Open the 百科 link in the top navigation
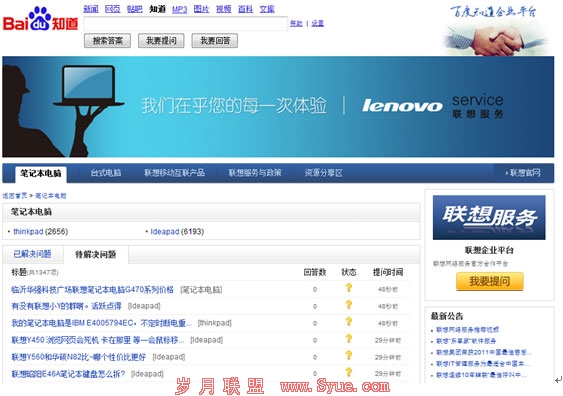 [x=246, y=9]
